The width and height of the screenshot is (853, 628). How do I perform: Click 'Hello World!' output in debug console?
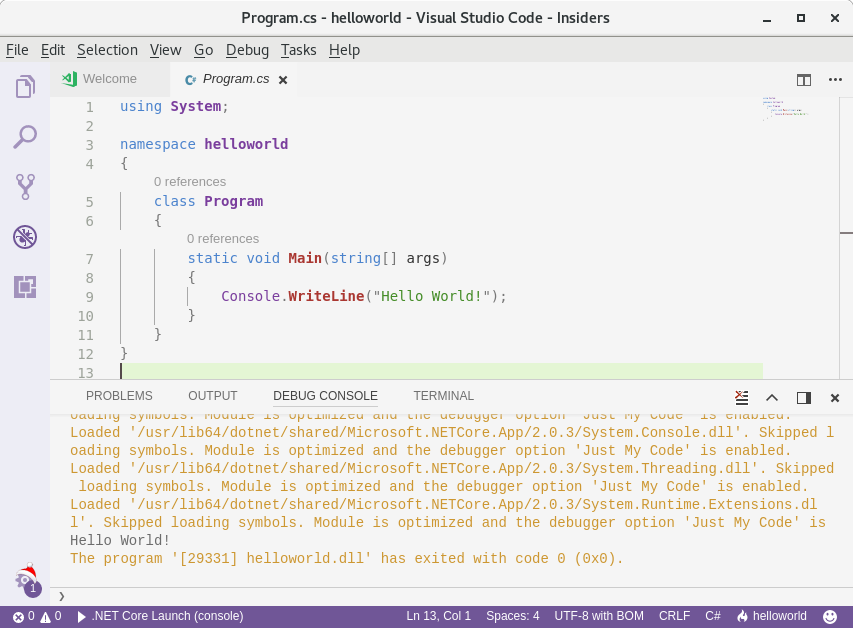pyautogui.click(x=120, y=540)
